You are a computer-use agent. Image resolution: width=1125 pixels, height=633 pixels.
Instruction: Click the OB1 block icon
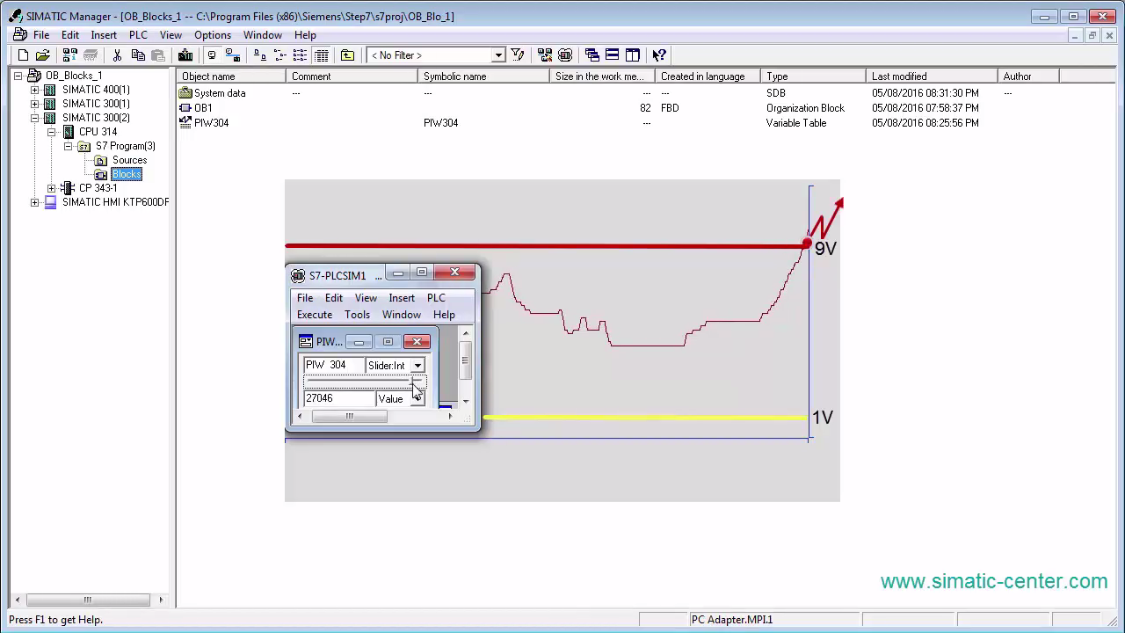pos(185,108)
